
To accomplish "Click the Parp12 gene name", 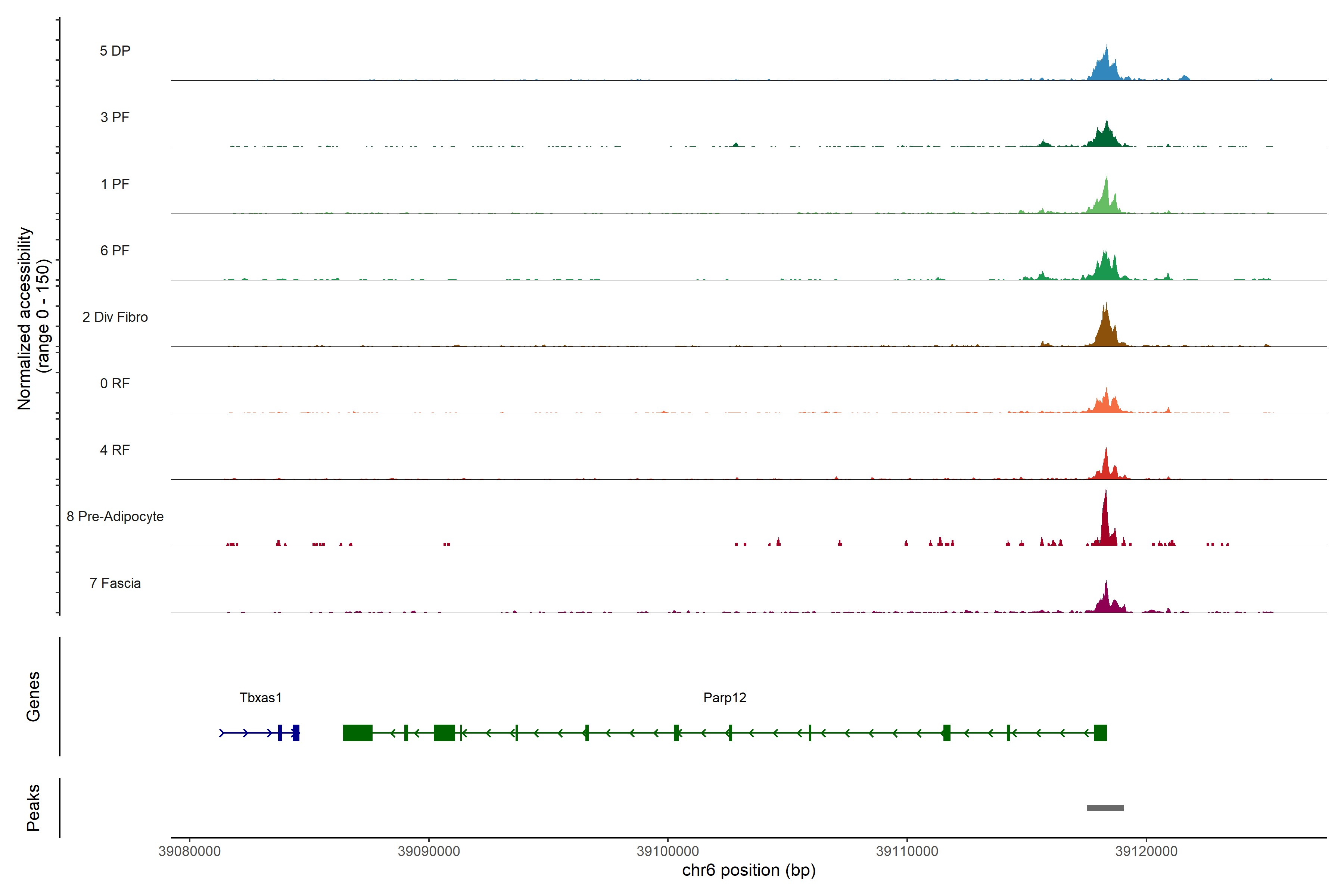I will click(x=725, y=698).
